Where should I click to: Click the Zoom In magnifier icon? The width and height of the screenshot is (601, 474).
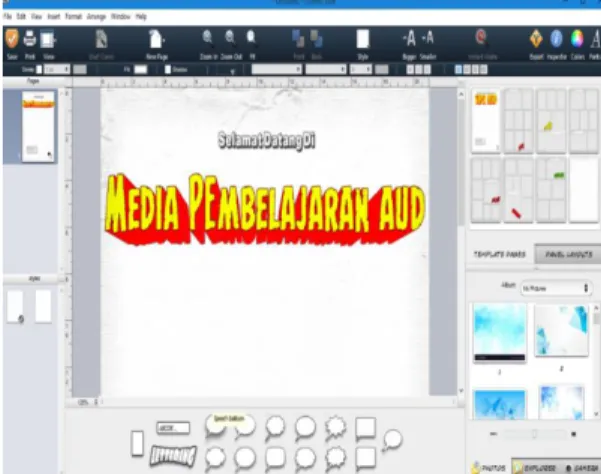point(208,38)
